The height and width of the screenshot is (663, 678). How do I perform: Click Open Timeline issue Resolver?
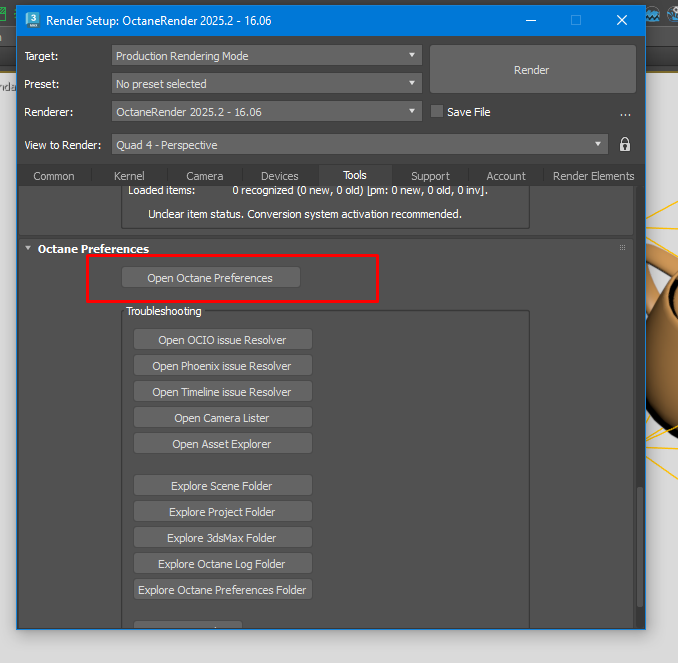(x=223, y=391)
